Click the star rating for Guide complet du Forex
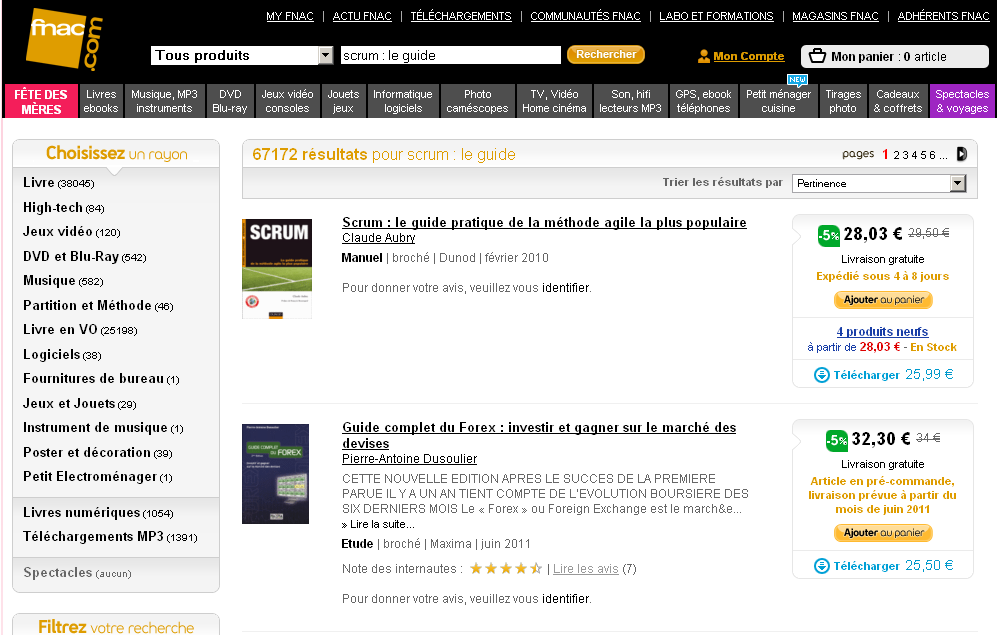The width and height of the screenshot is (998, 635). click(506, 568)
